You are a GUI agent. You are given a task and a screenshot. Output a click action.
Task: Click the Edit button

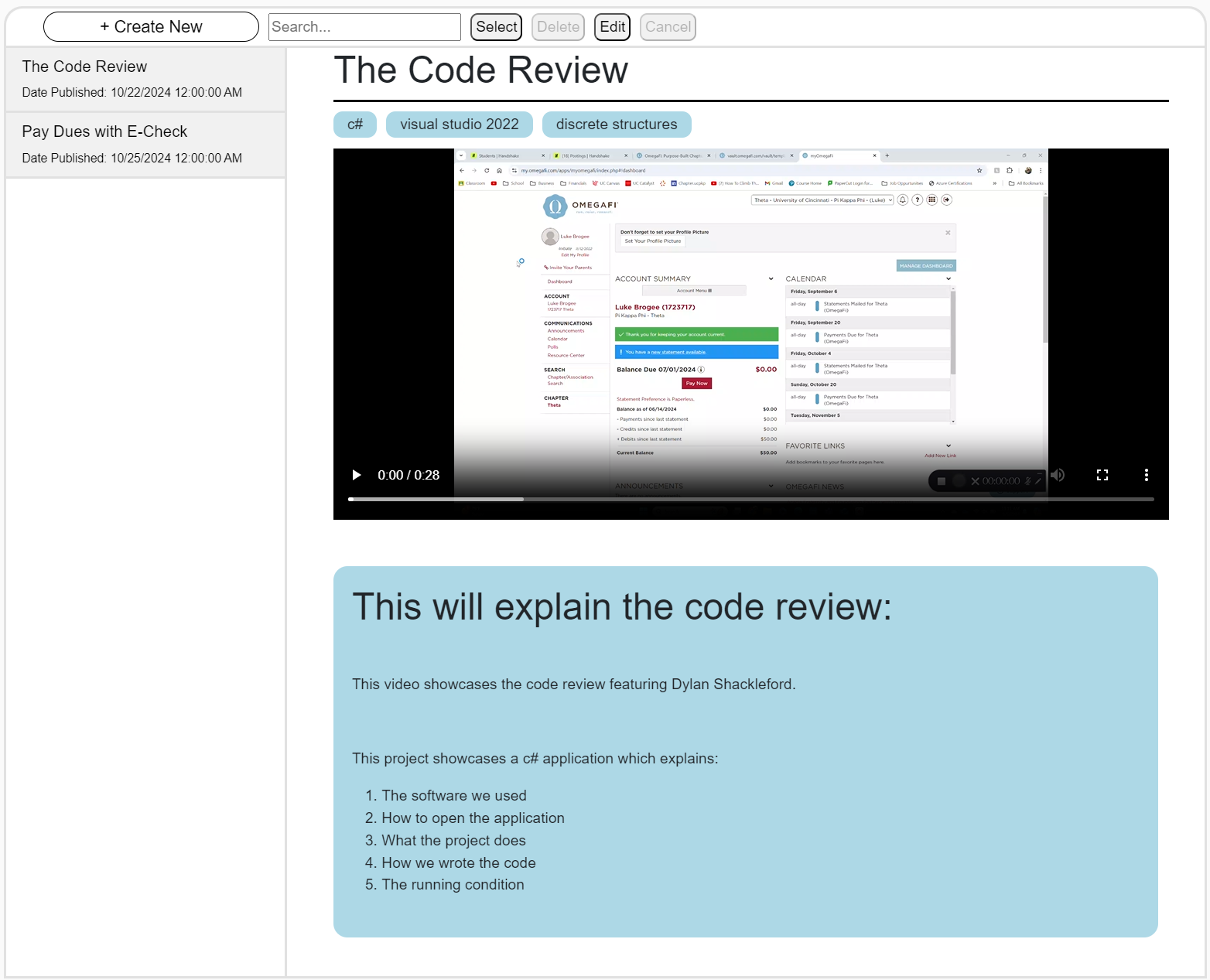[612, 27]
